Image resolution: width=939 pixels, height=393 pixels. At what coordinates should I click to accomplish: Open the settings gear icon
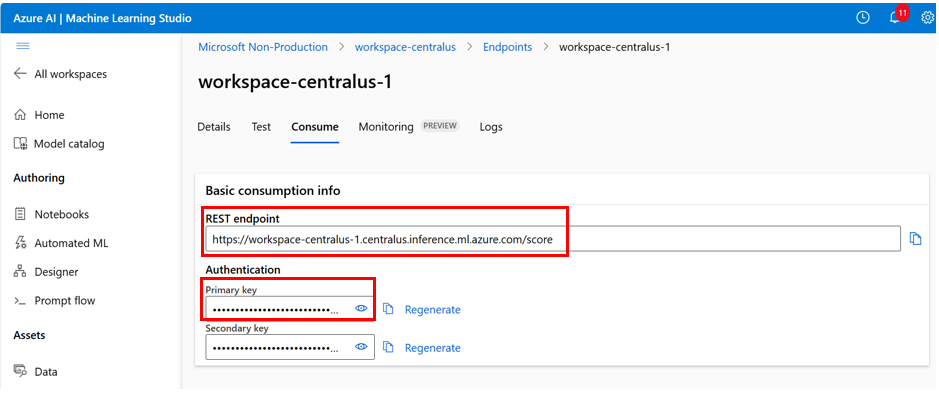928,18
